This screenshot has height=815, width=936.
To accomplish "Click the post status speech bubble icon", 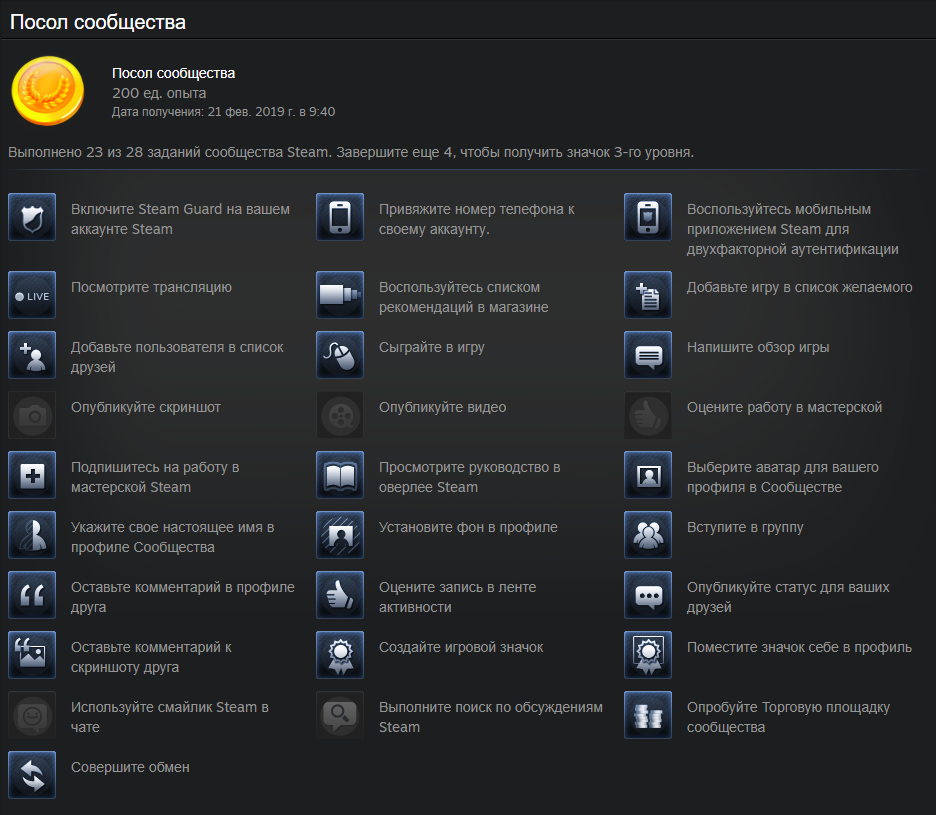I will (648, 595).
